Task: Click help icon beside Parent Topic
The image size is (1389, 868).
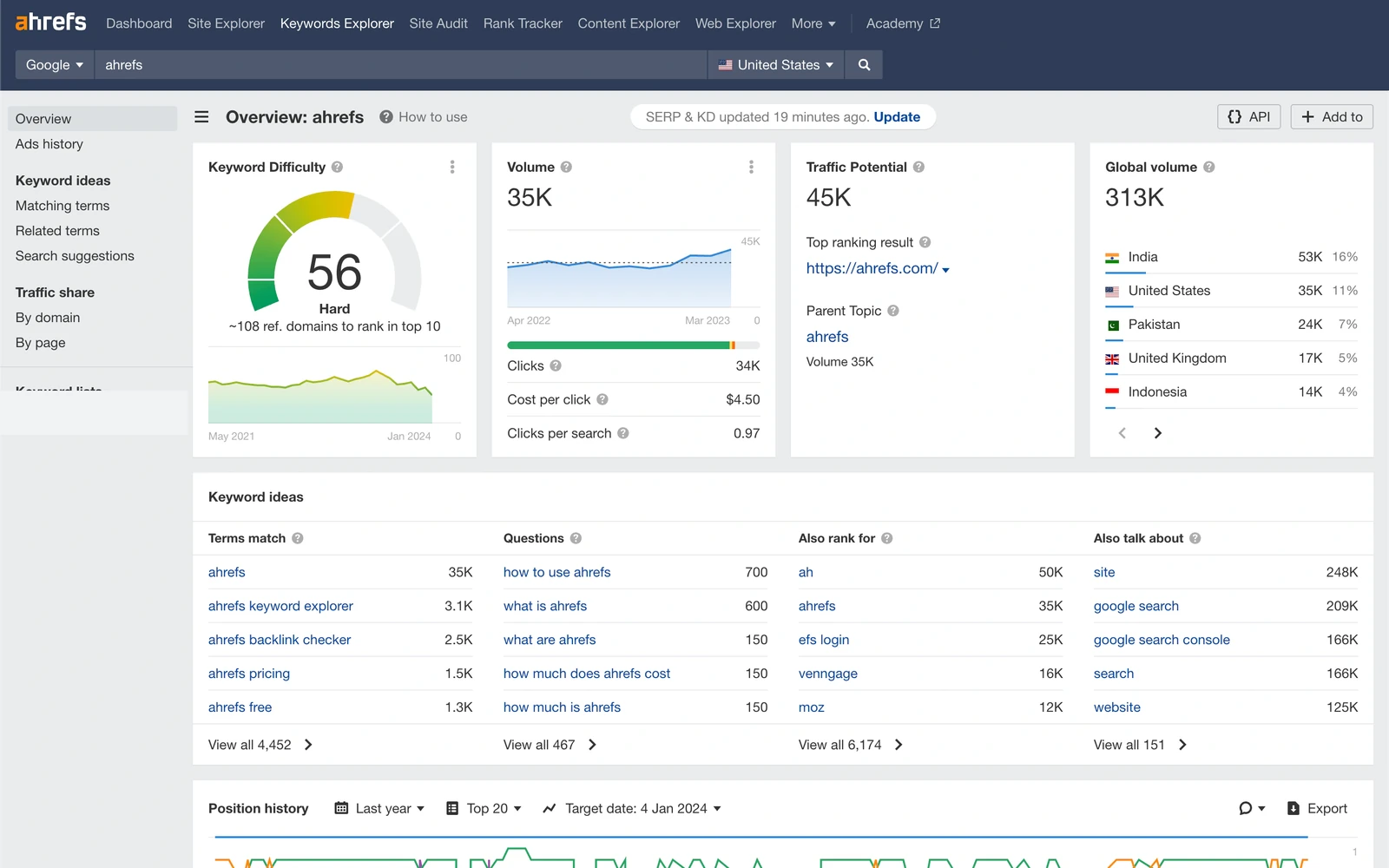Action: coord(893,311)
